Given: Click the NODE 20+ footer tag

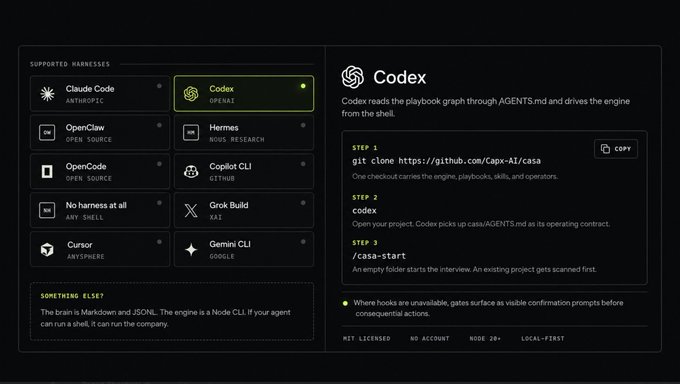Looking at the screenshot, I should pos(485,338).
